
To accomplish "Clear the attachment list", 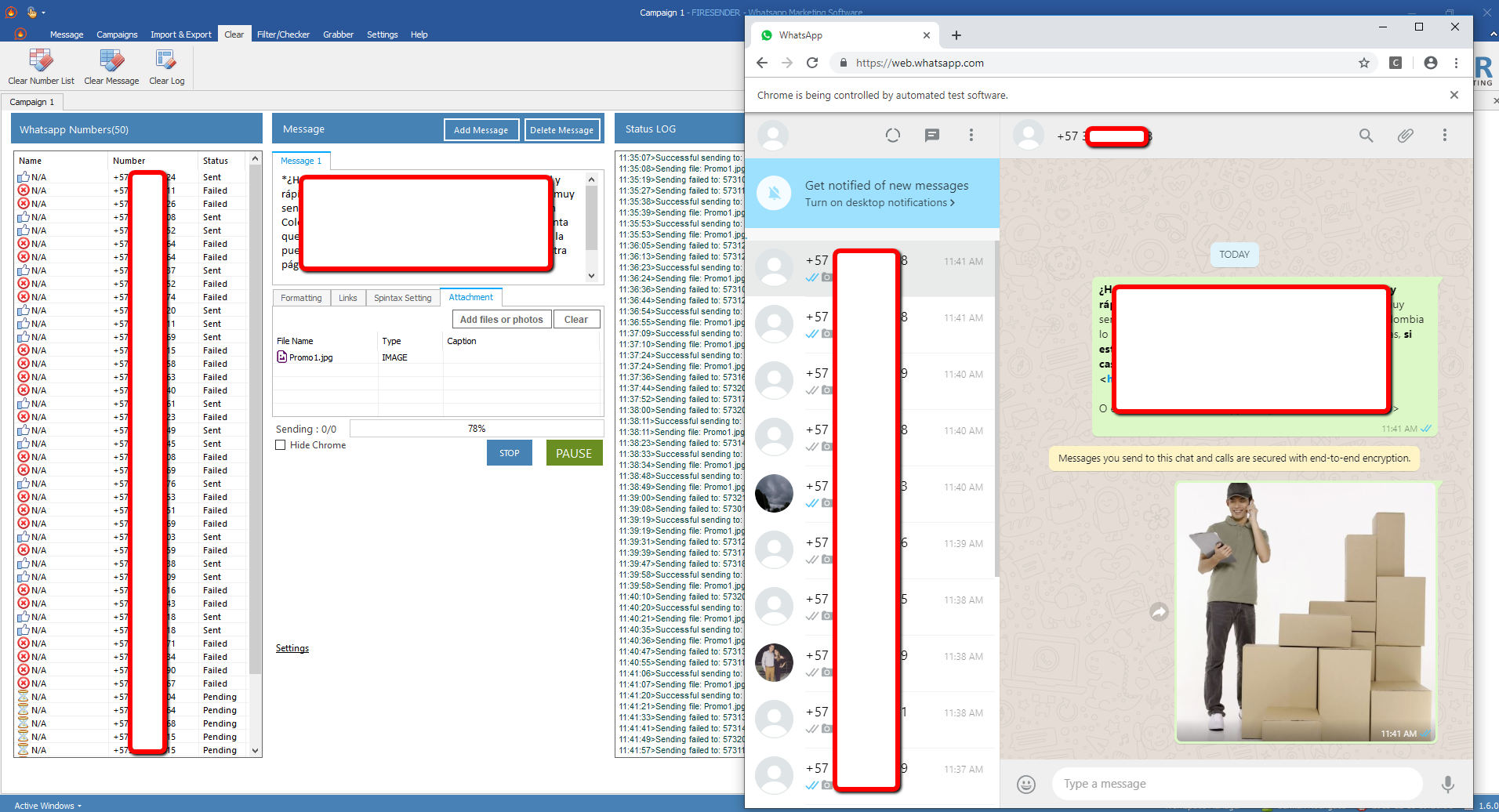I will 576,319.
